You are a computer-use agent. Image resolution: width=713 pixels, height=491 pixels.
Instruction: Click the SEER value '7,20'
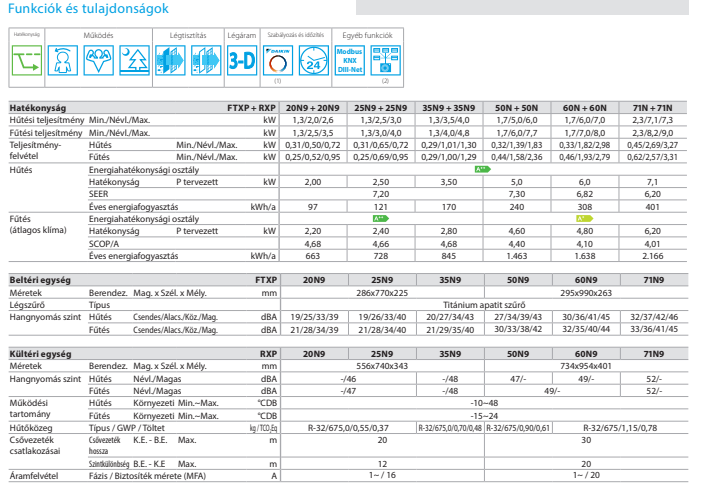[381, 194]
